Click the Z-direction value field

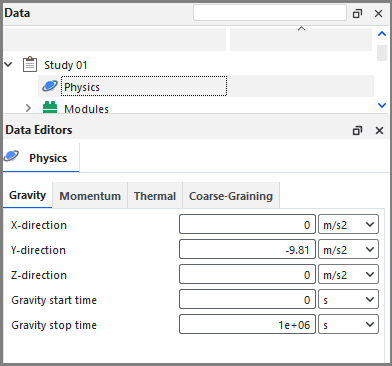click(247, 274)
